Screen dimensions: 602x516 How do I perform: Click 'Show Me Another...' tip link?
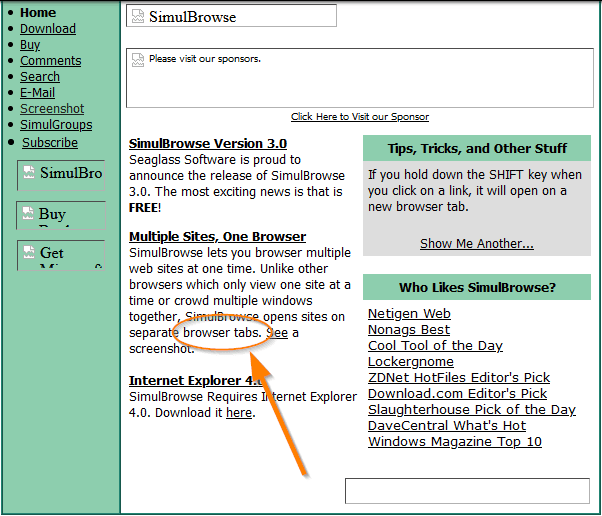coord(476,244)
